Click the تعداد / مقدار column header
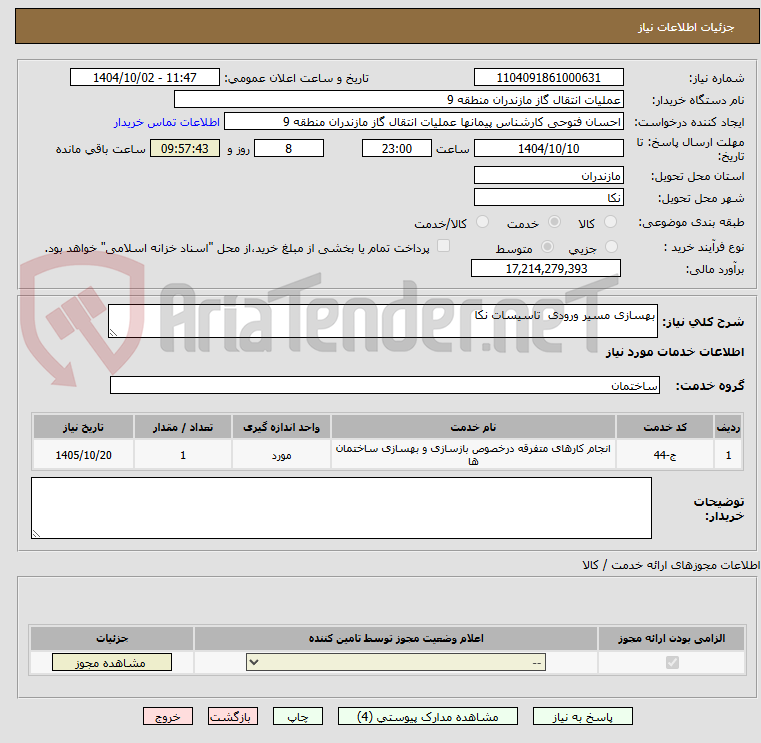Screen dimensions: 761x743 click(183, 427)
